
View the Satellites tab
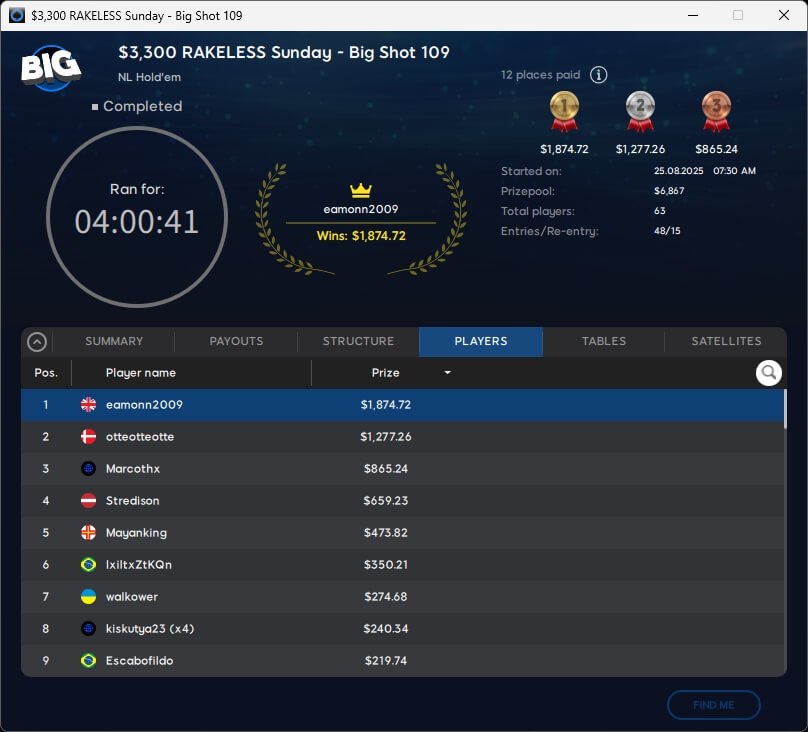click(x=726, y=342)
